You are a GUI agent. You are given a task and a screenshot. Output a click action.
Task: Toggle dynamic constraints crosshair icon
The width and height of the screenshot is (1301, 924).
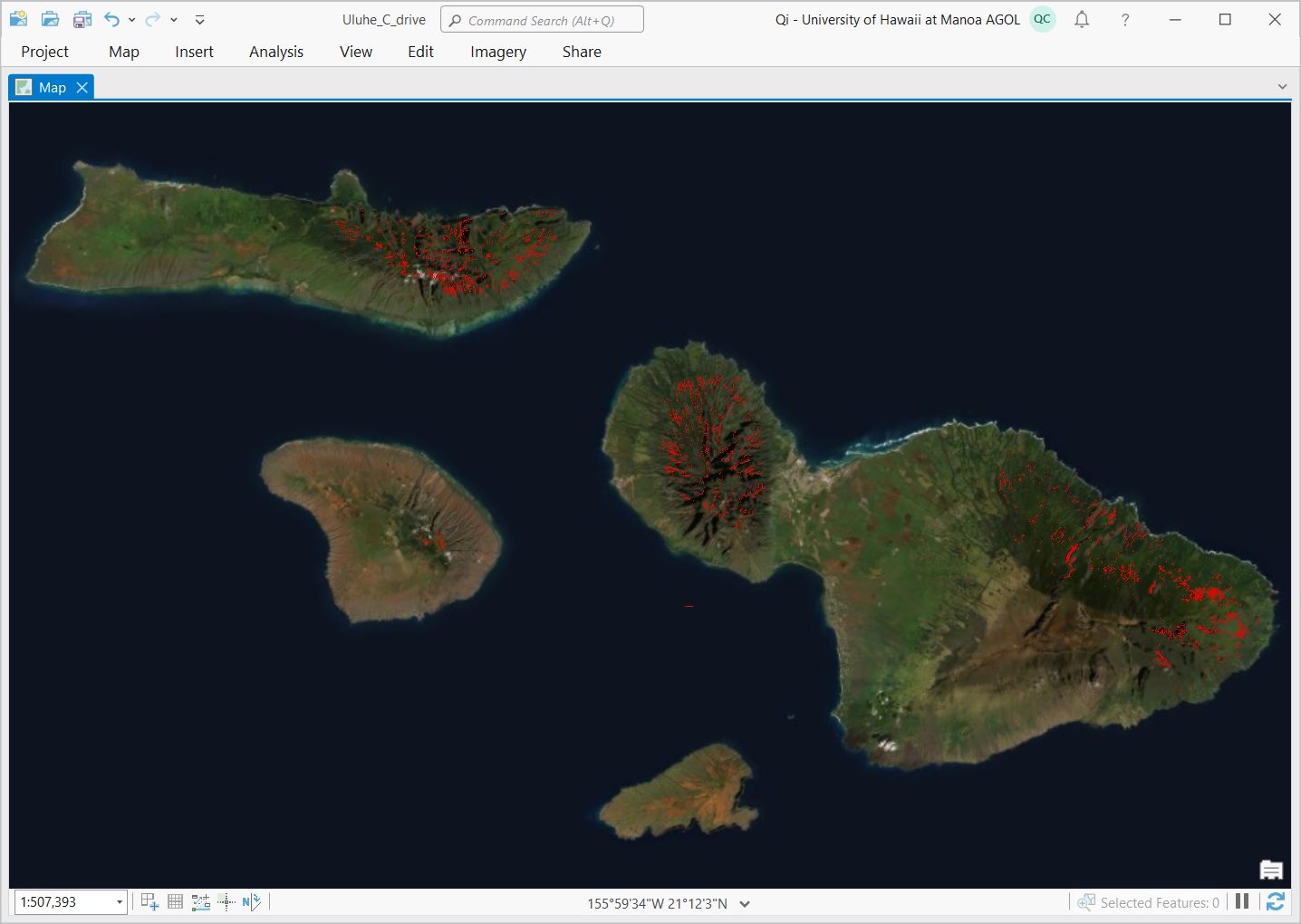click(x=226, y=901)
